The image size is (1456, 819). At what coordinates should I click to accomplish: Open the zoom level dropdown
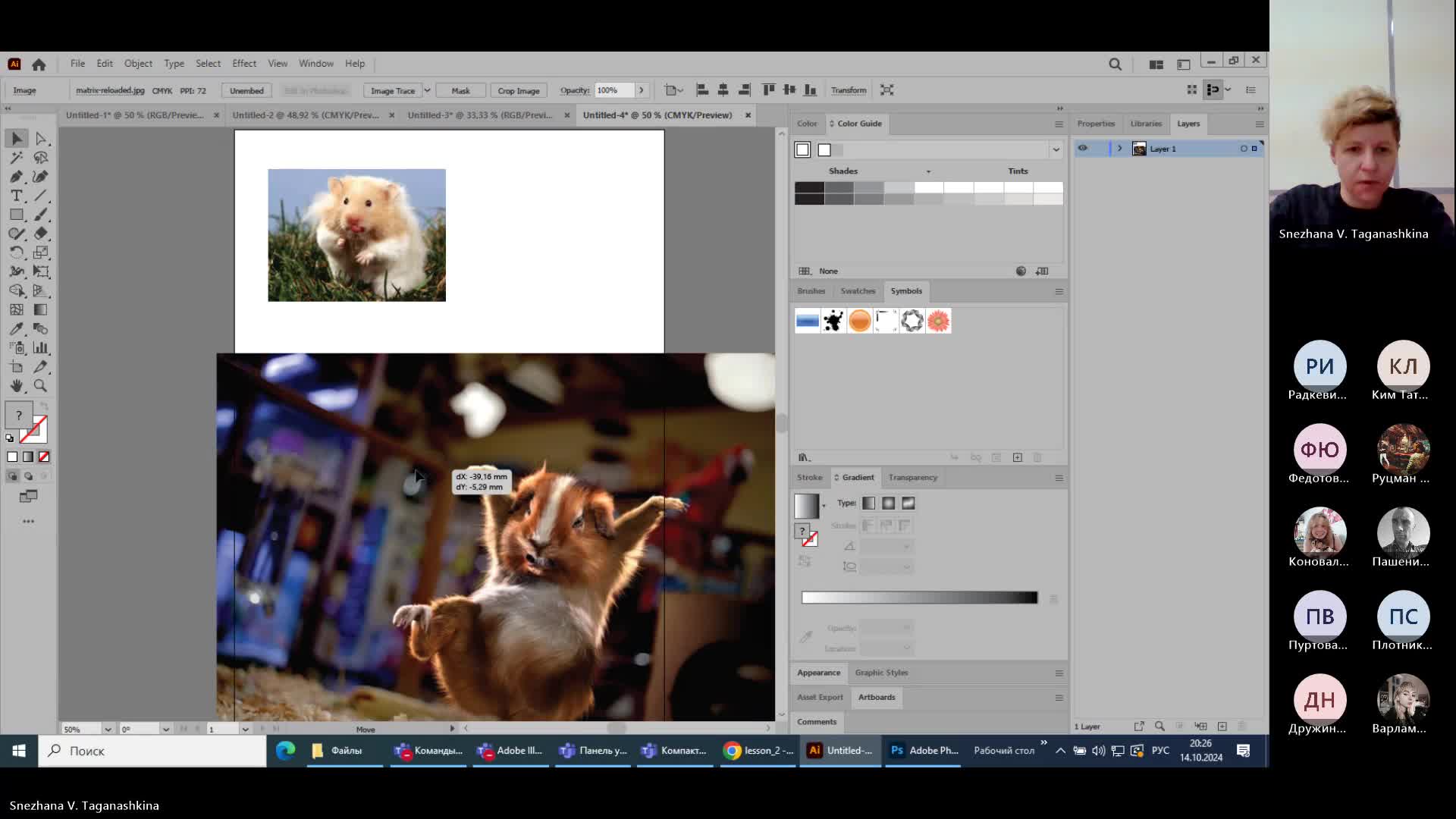pos(108,729)
